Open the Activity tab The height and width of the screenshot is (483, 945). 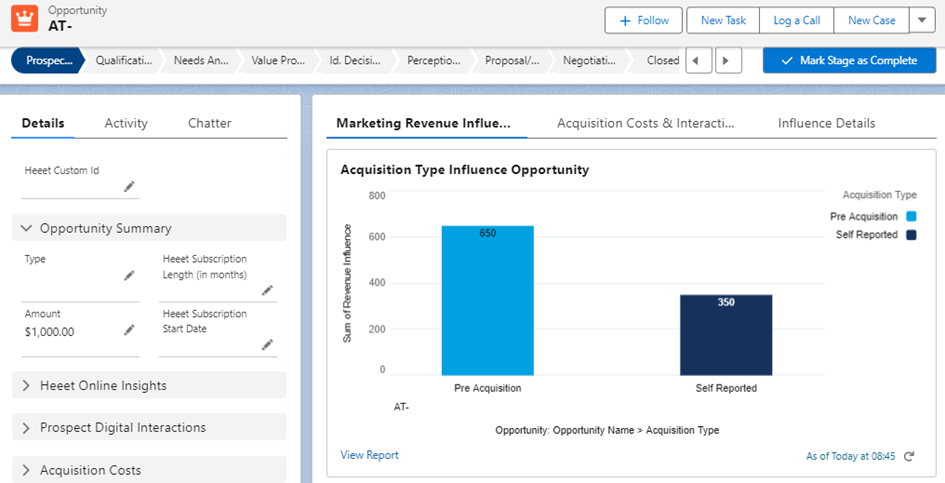(x=126, y=123)
